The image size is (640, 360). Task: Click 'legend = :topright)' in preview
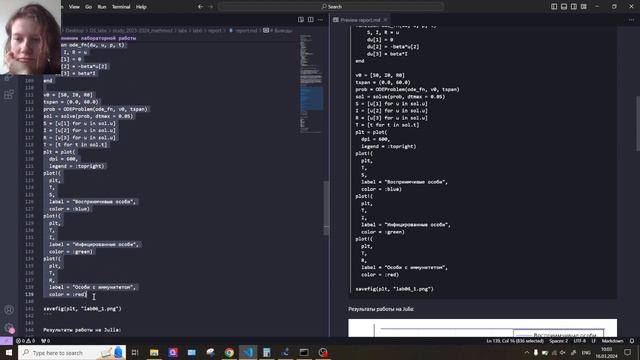pos(389,146)
